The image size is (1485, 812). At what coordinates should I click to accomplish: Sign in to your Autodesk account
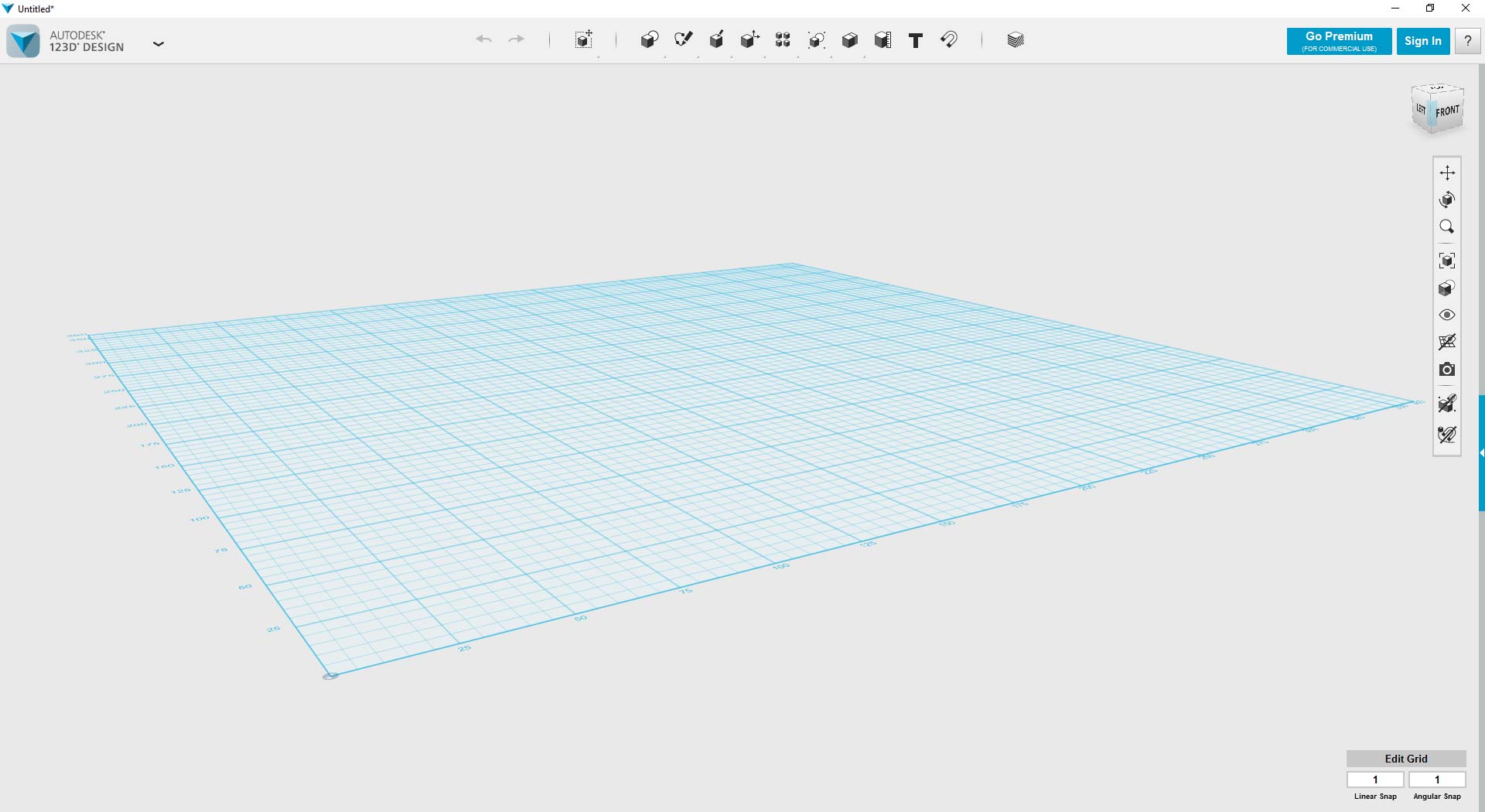[1423, 41]
